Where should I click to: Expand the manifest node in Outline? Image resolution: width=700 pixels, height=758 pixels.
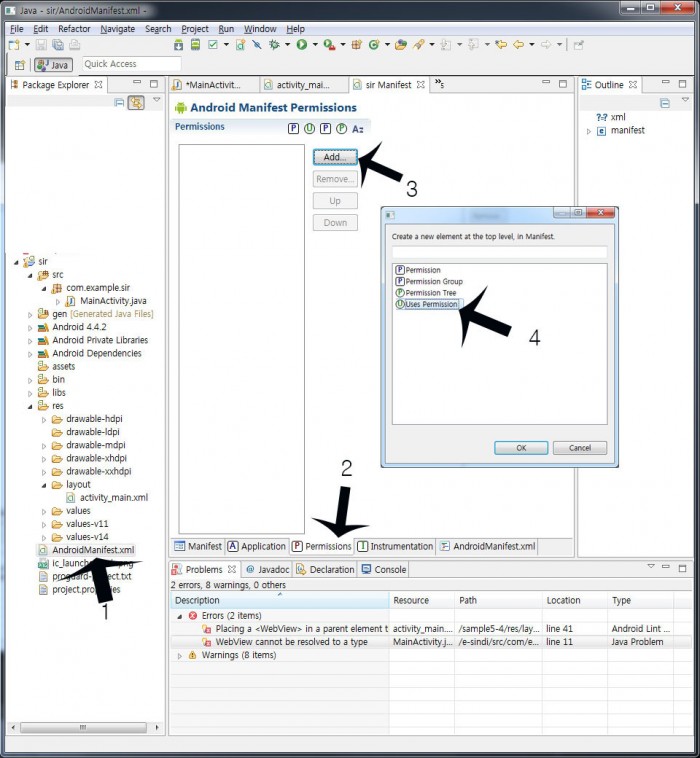[589, 131]
